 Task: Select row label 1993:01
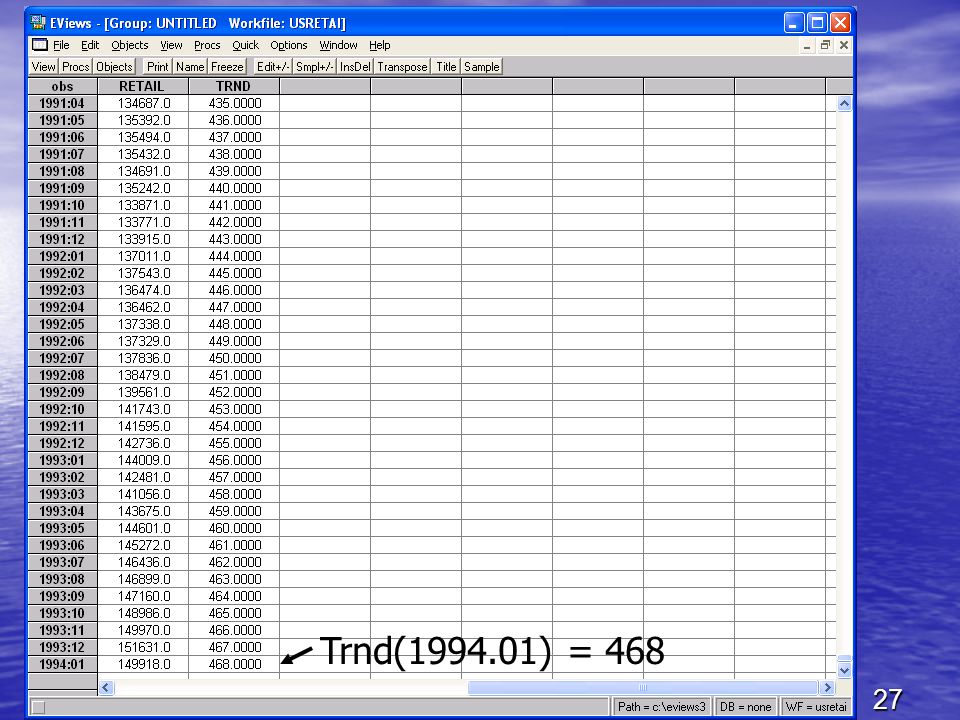(62, 460)
